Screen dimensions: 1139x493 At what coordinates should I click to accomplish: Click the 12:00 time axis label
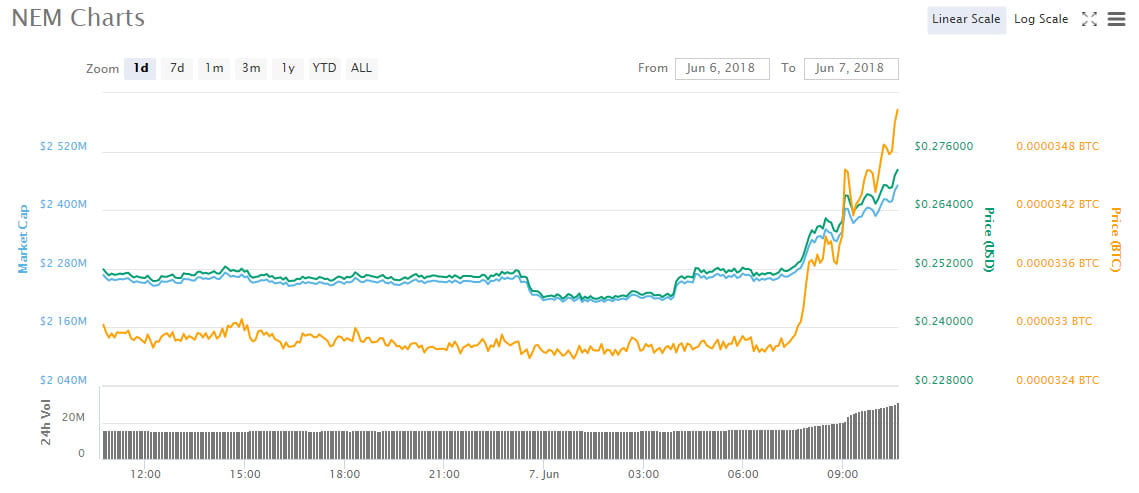[x=145, y=474]
